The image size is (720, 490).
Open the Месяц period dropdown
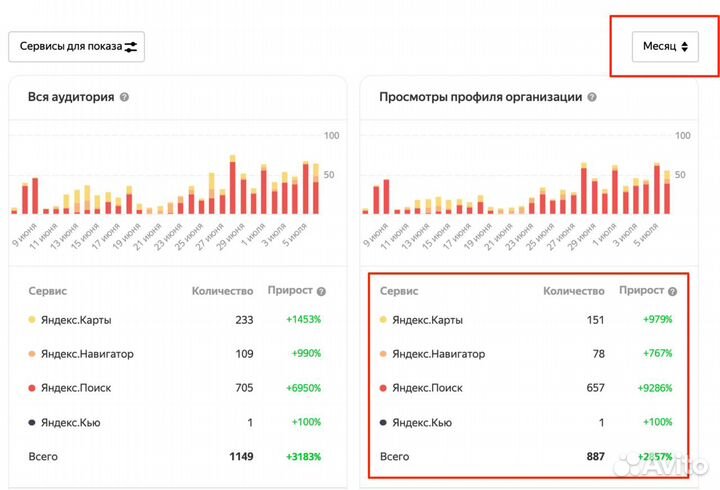point(665,46)
